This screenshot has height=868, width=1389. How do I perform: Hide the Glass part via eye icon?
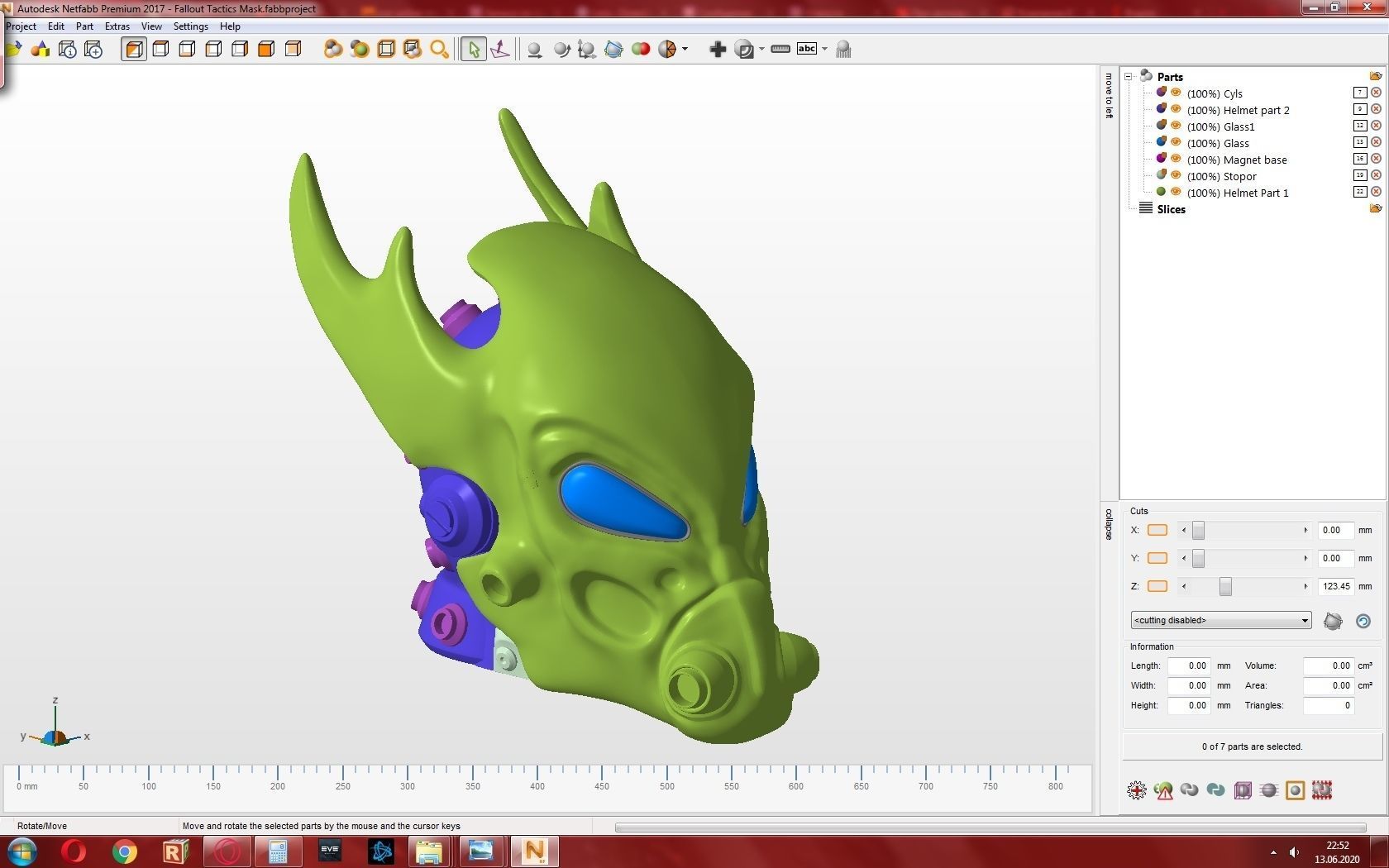[x=1177, y=142]
